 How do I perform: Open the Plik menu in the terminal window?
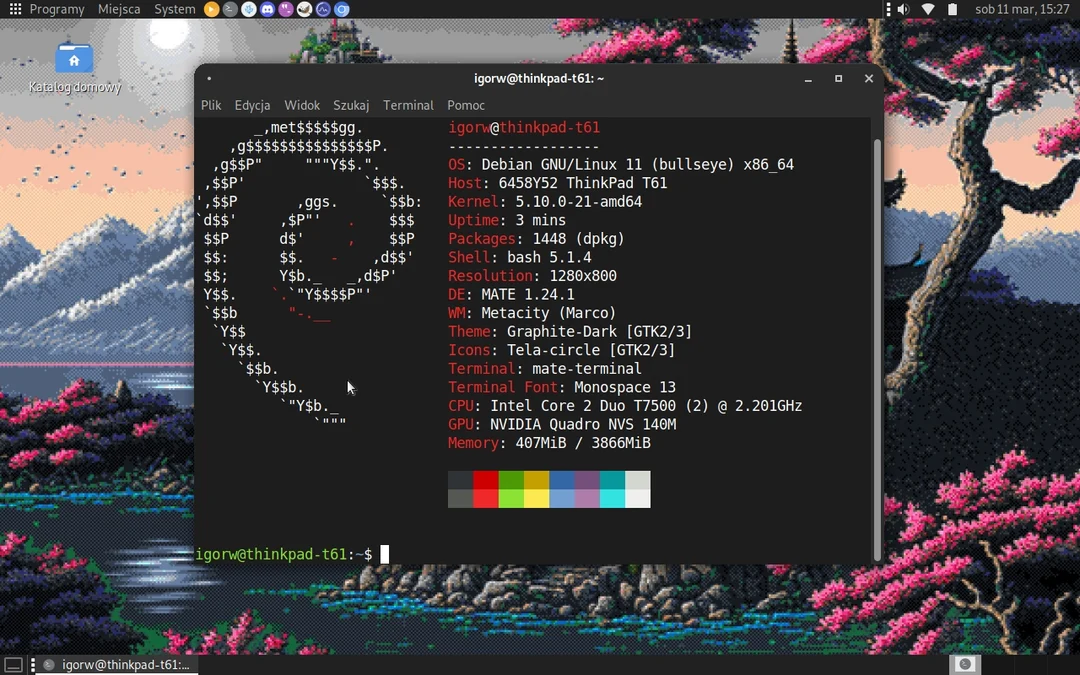tap(210, 105)
